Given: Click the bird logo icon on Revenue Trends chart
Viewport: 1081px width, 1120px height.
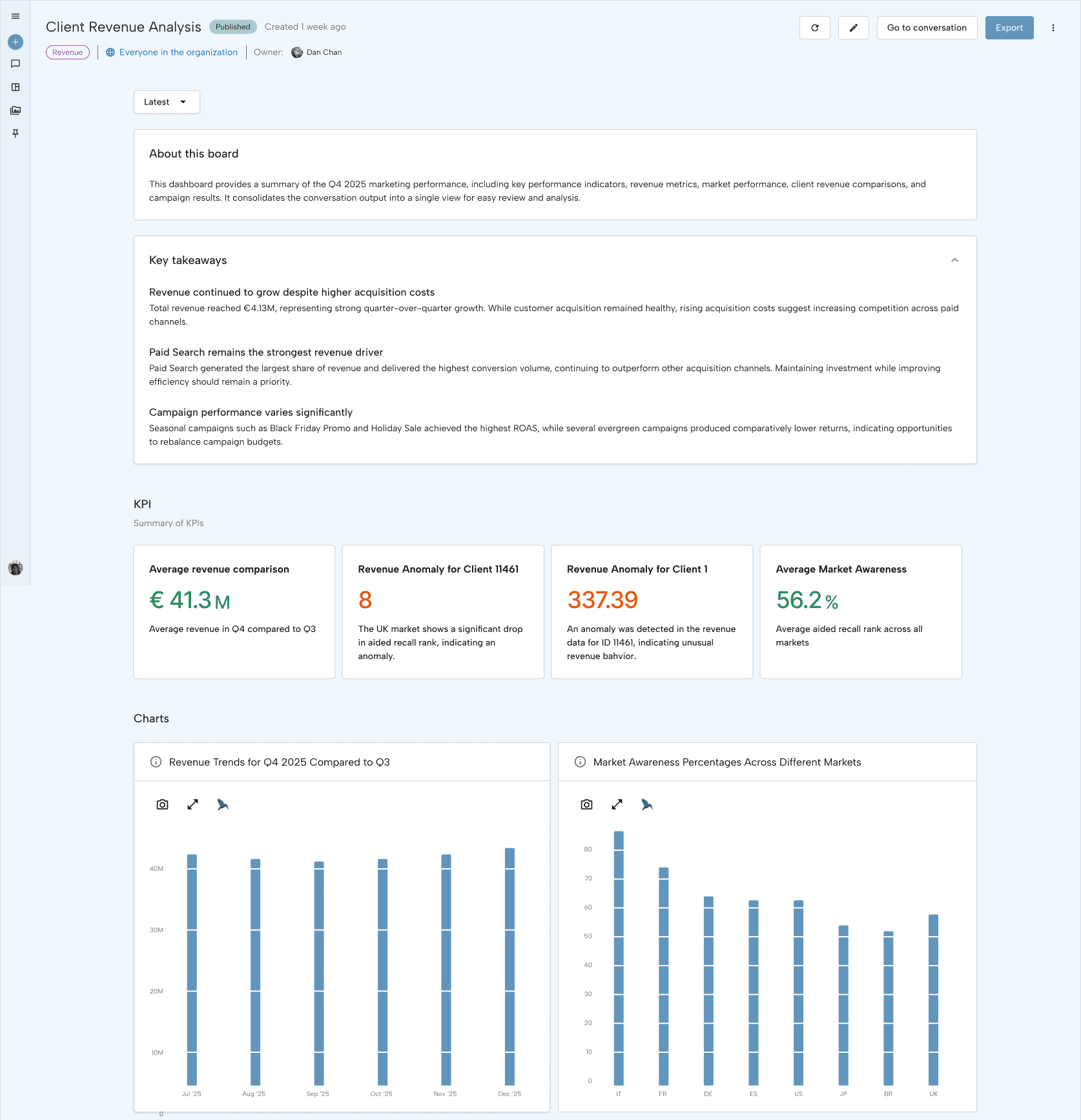Looking at the screenshot, I should pyautogui.click(x=223, y=804).
